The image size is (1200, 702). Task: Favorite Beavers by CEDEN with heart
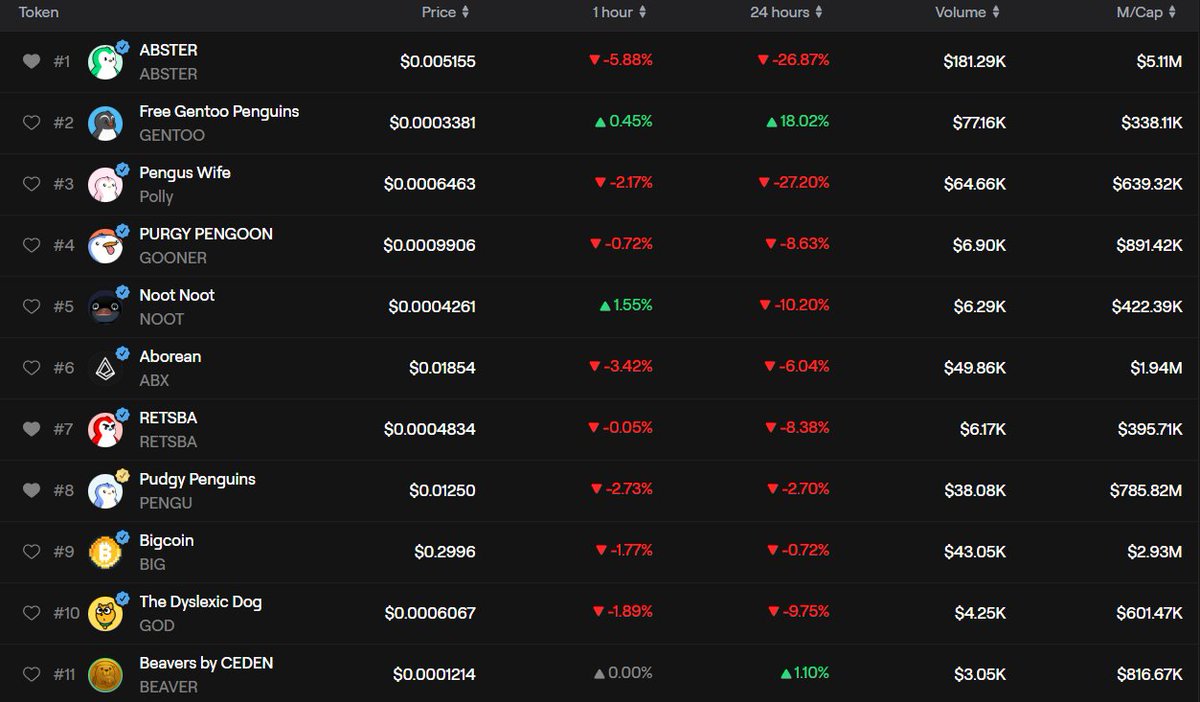point(31,674)
